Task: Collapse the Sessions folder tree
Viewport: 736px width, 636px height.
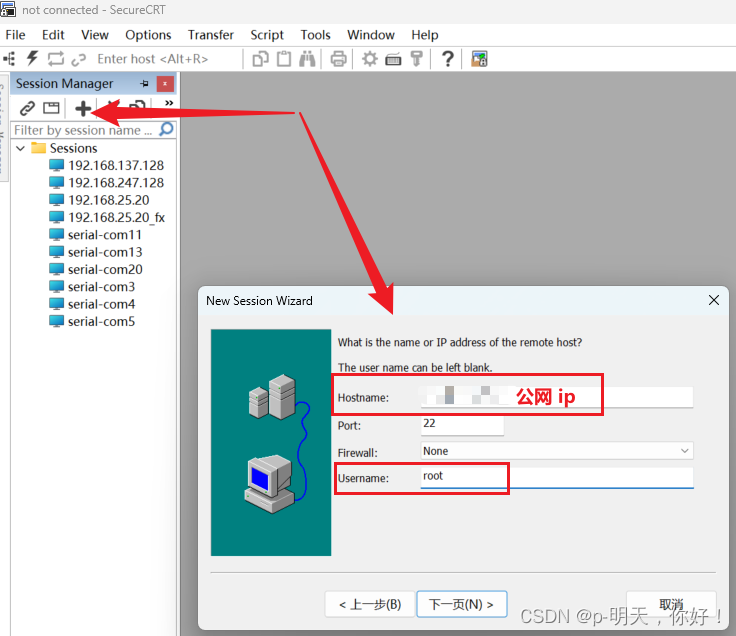Action: (20, 148)
